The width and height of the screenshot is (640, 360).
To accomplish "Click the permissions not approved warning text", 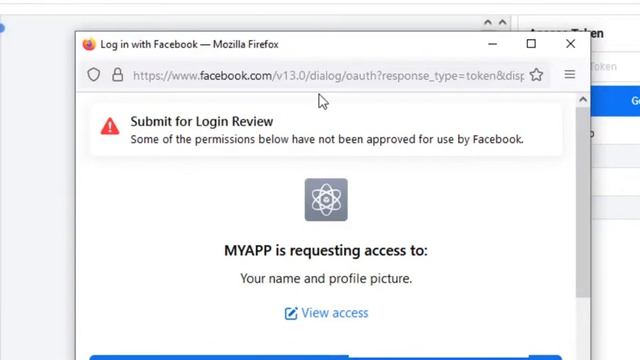I will click(327, 140).
